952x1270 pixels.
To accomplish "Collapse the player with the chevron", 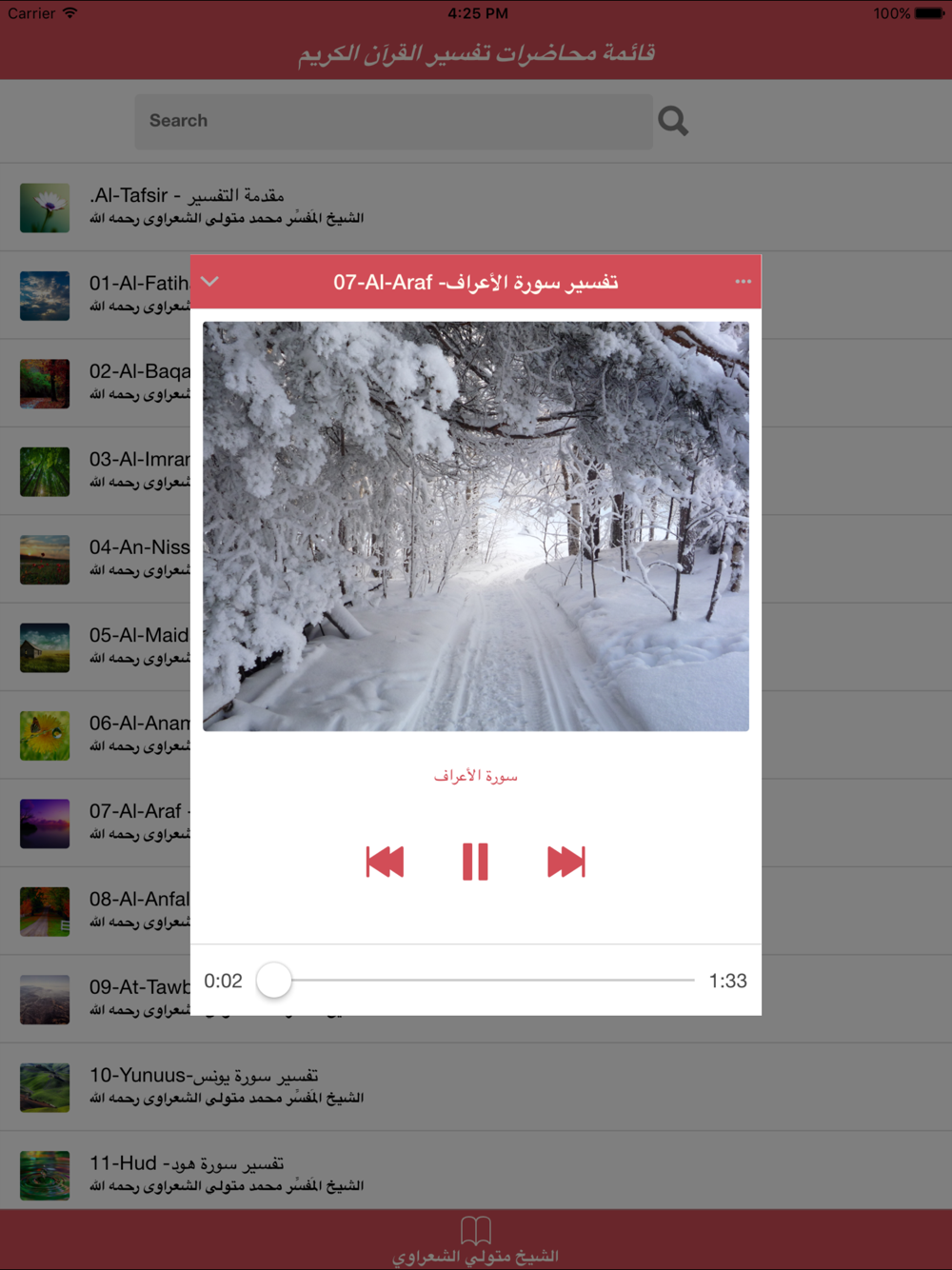I will tap(210, 282).
